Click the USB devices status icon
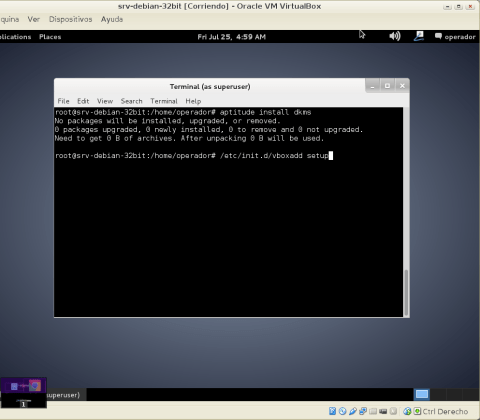 click(x=353, y=411)
